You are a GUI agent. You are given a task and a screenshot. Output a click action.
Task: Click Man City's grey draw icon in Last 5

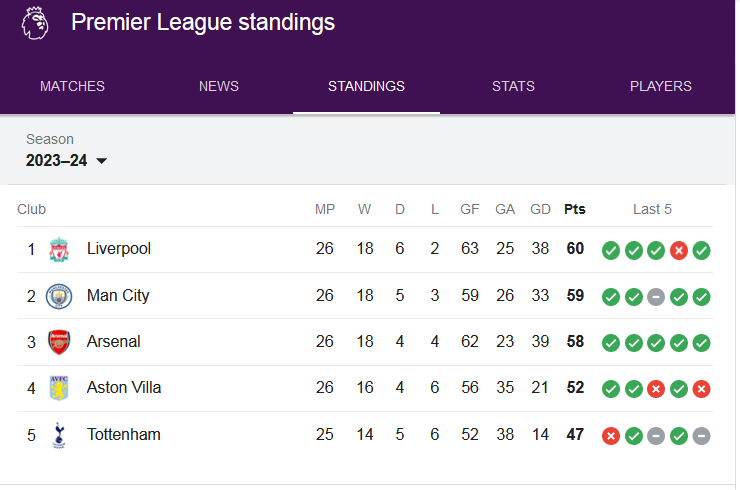pos(656,297)
